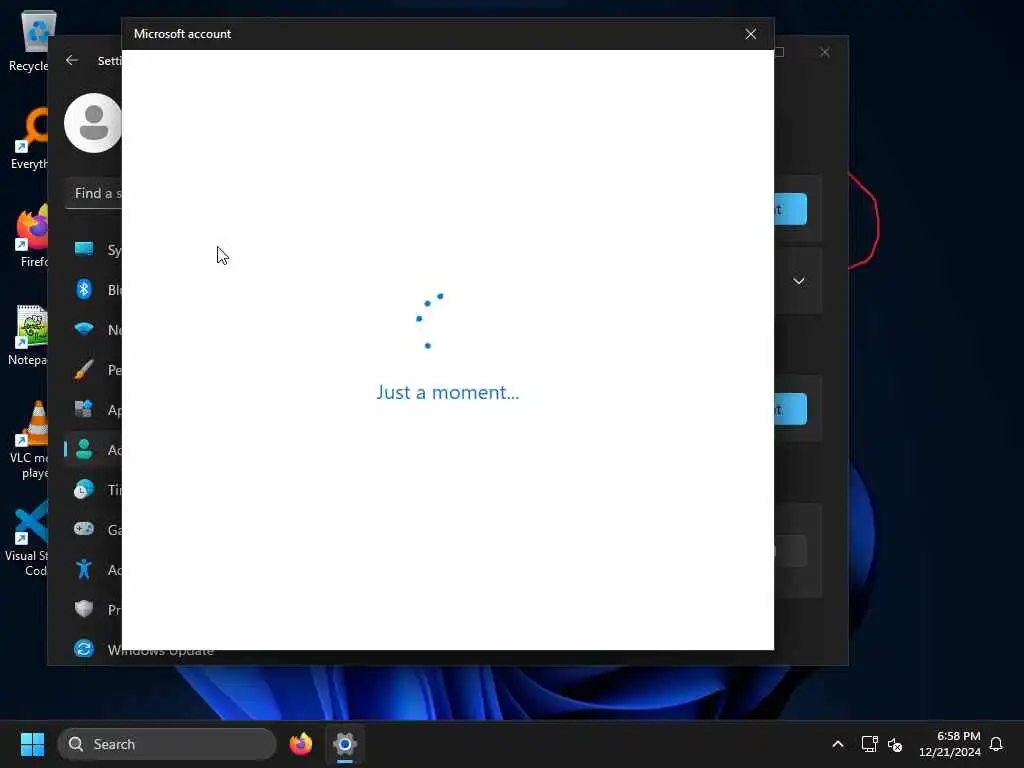The height and width of the screenshot is (768, 1024).
Task: Open Time & language clock icon in sidebar
Action: pos(84,489)
